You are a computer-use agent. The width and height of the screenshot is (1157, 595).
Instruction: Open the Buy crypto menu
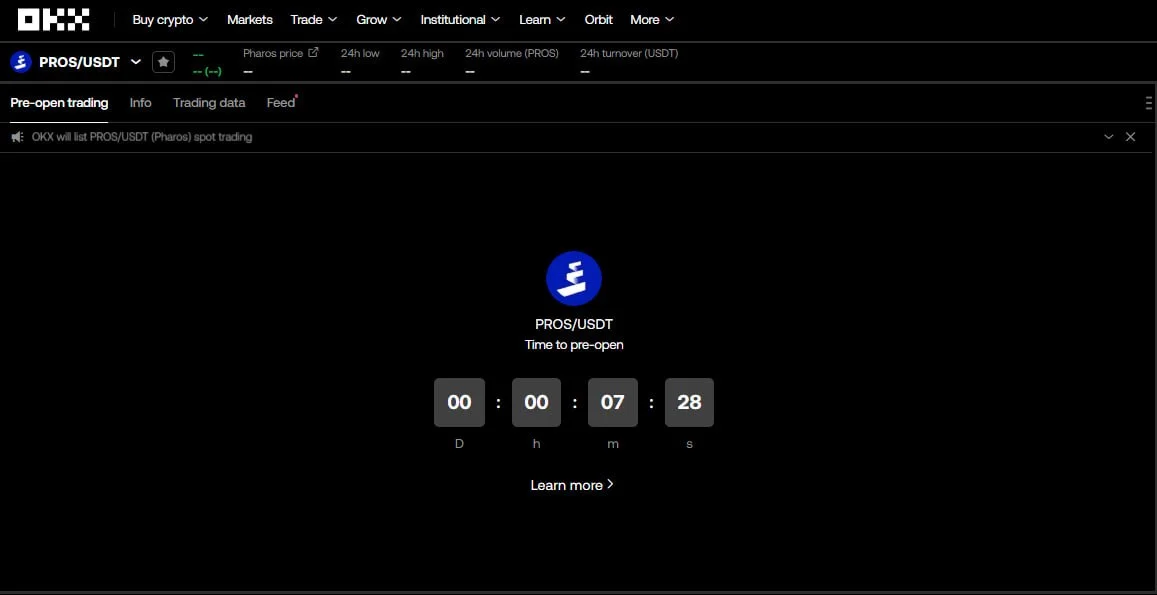pos(170,20)
